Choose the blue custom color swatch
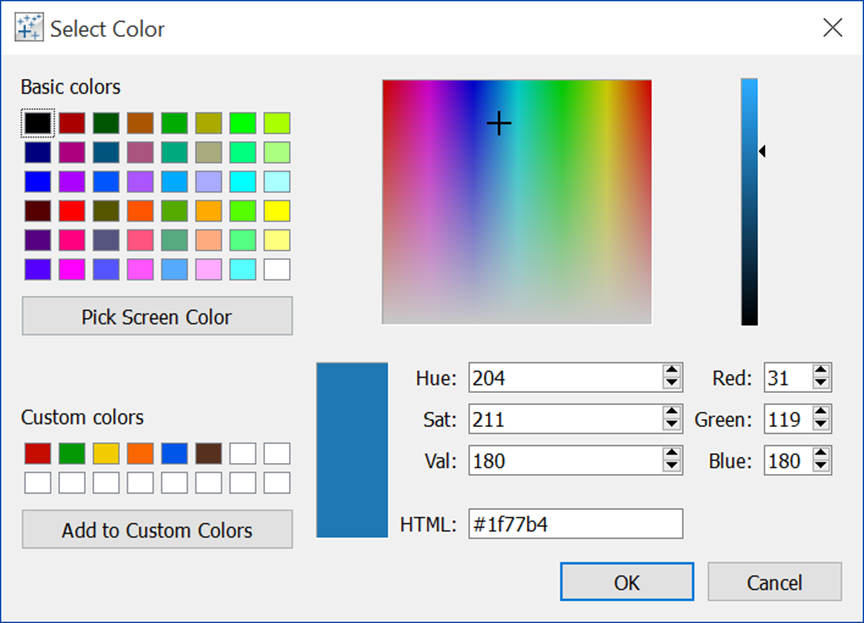 (174, 453)
